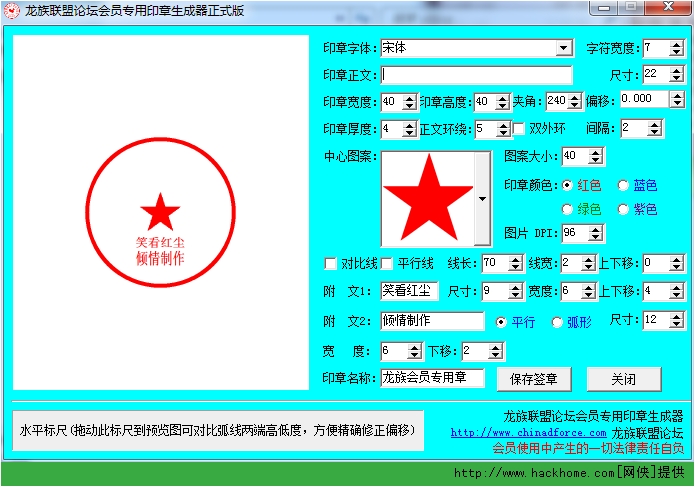Click the 水平标尺 horizontal ruler bar
The height and width of the screenshot is (487, 695).
click(x=217, y=430)
